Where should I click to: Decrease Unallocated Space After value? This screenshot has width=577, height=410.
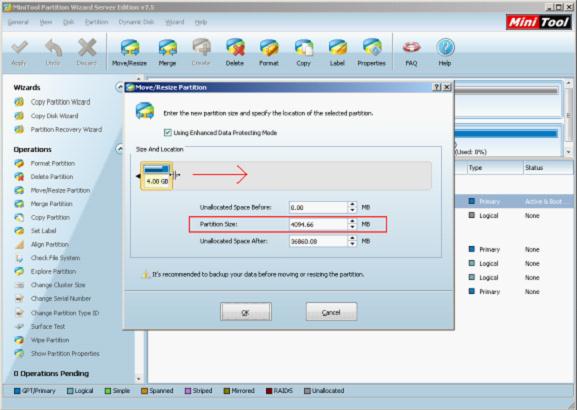353,244
